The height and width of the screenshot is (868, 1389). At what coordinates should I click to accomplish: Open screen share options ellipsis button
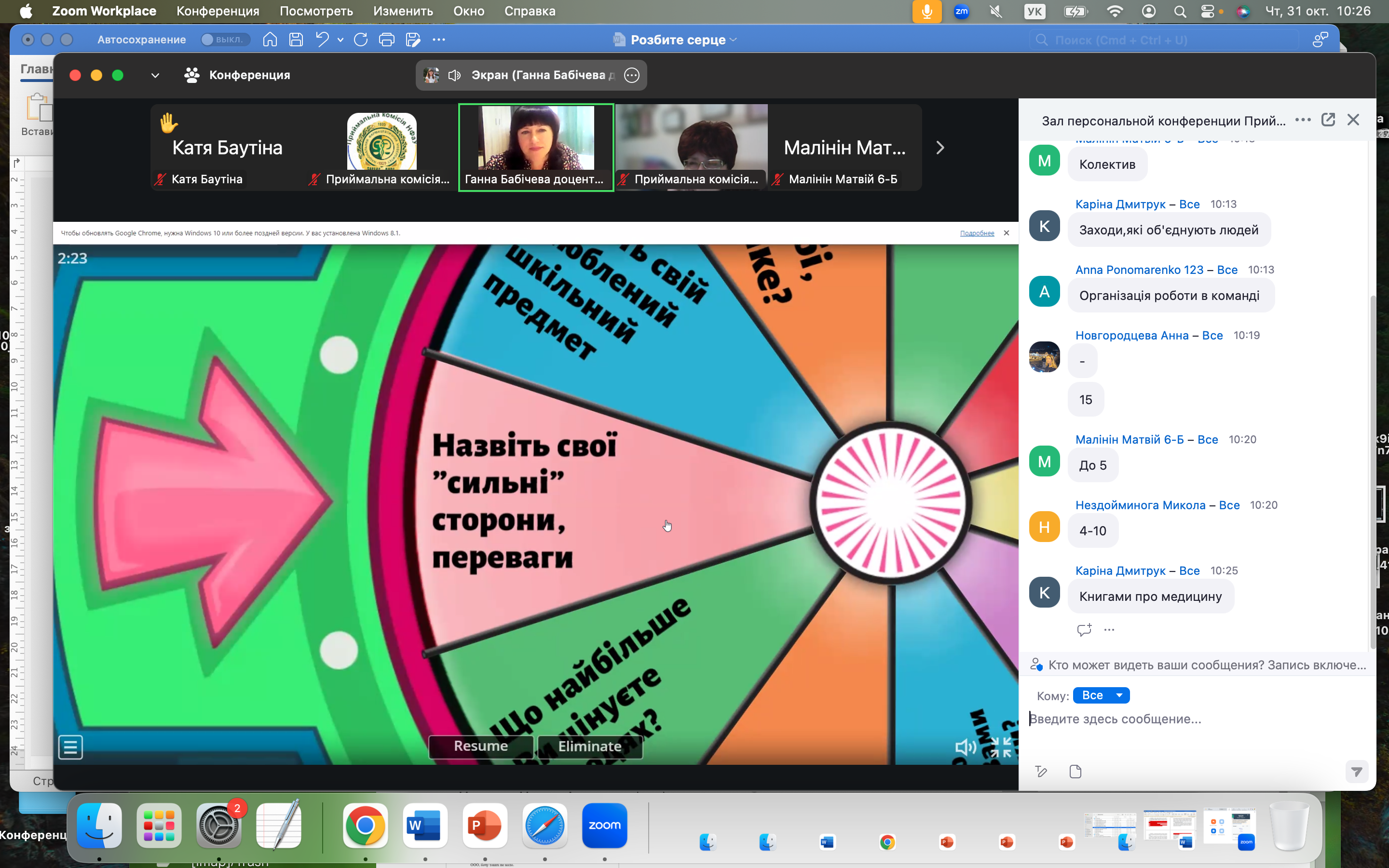click(x=631, y=75)
